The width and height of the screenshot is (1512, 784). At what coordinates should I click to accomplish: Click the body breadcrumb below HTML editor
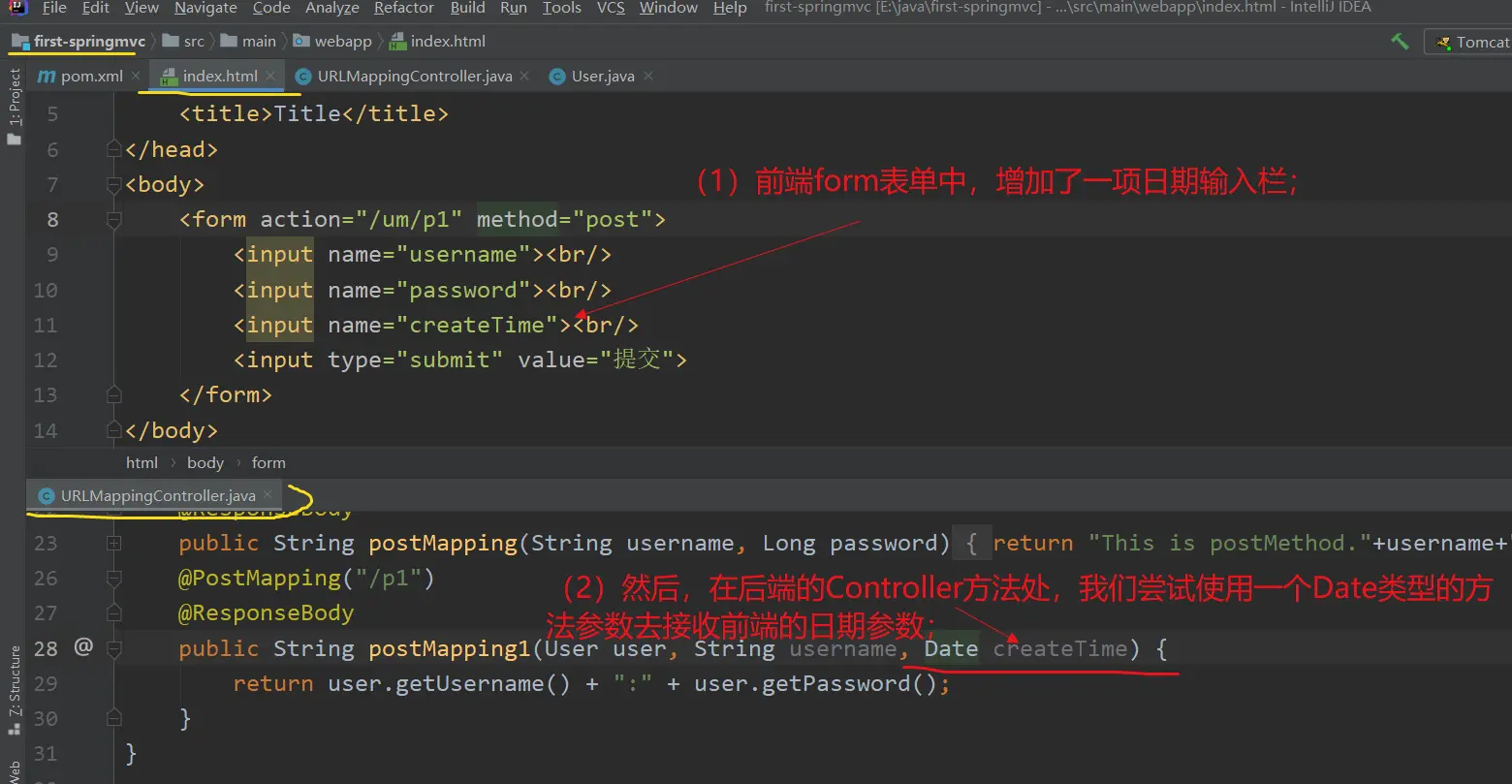coord(205,462)
